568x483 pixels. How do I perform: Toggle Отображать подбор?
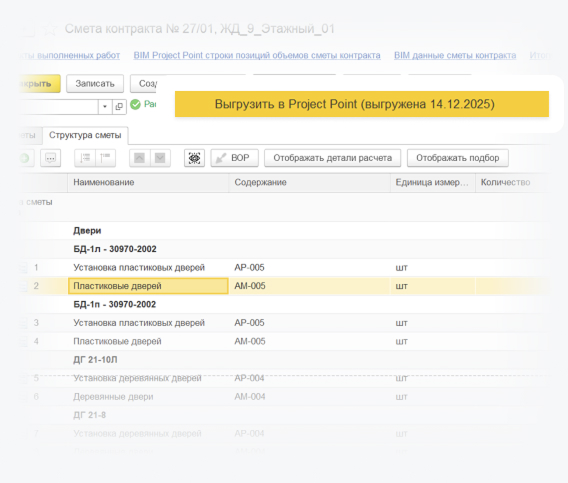click(x=458, y=158)
